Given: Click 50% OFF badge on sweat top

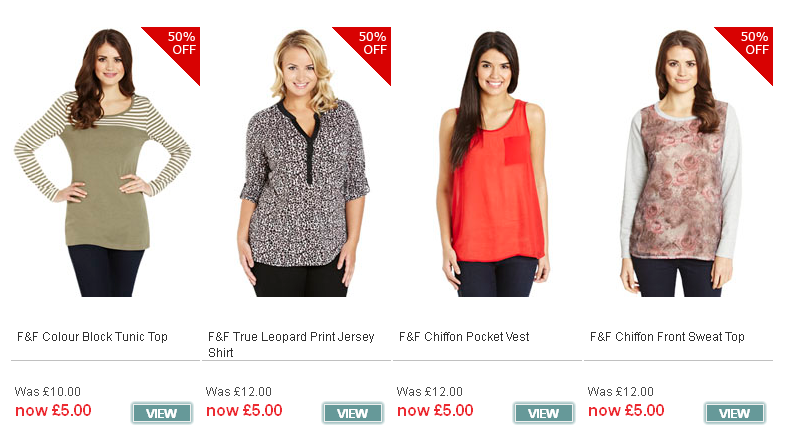Looking at the screenshot, I should pos(752,47).
